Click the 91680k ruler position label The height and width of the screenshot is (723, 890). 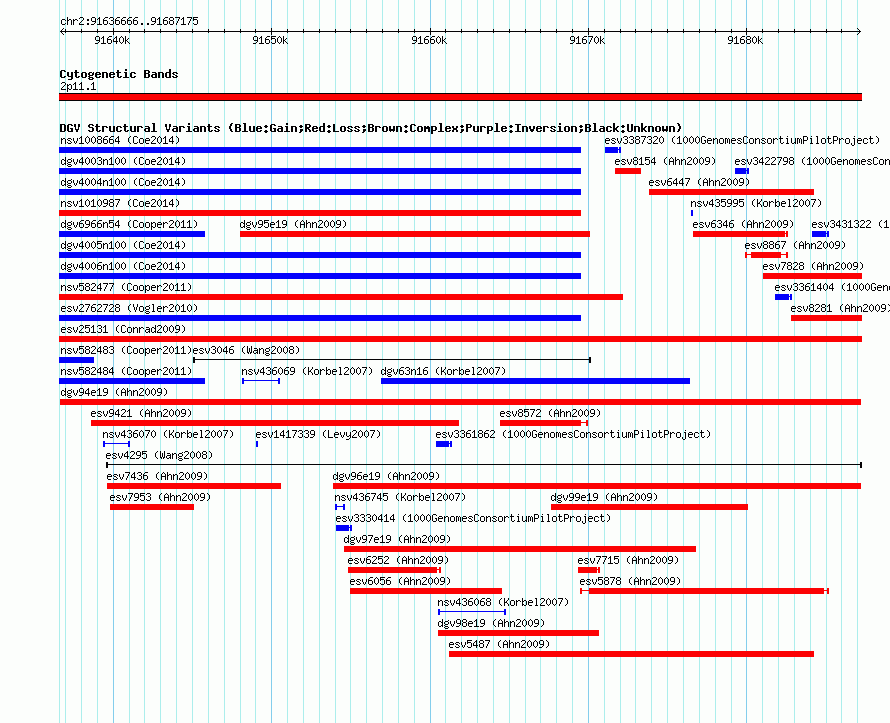[745, 40]
